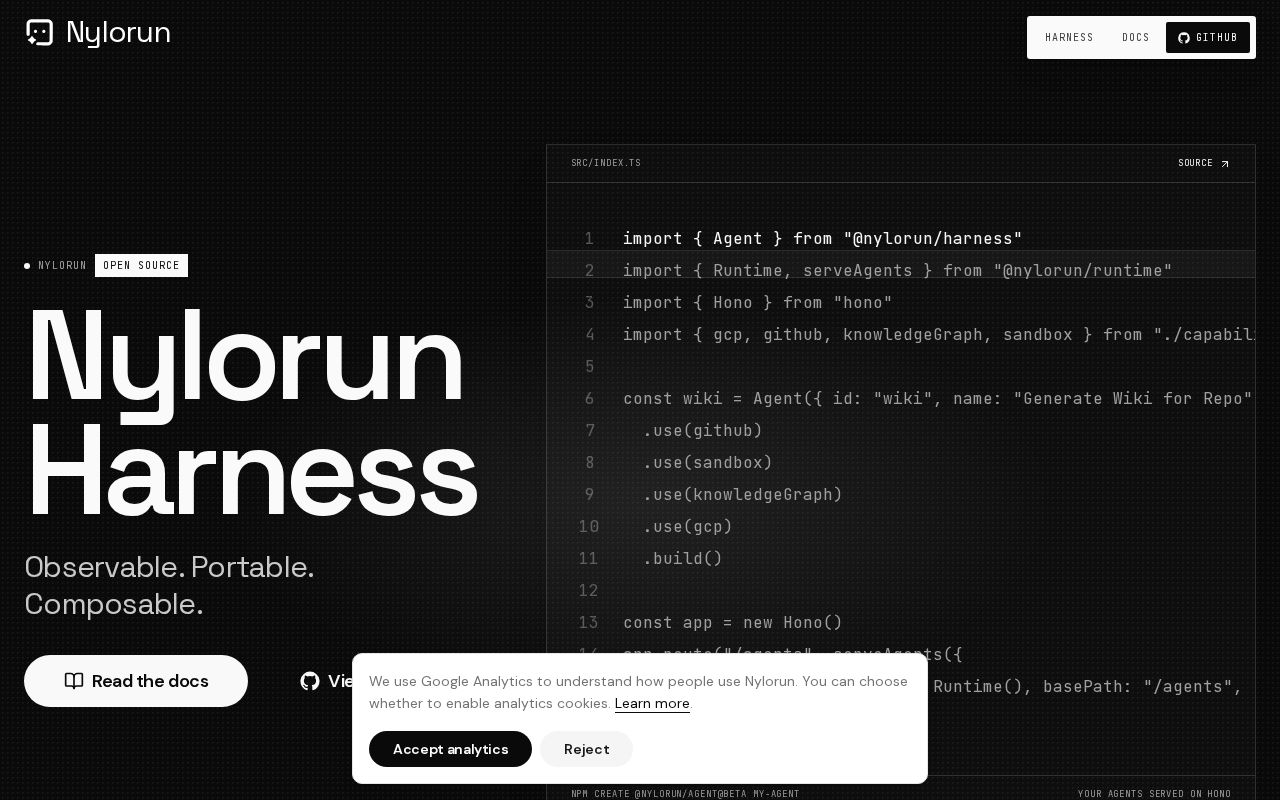The image size is (1280, 800).
Task: Click code line importing gcp, github, knowledgeGraph
Action: 939,334
